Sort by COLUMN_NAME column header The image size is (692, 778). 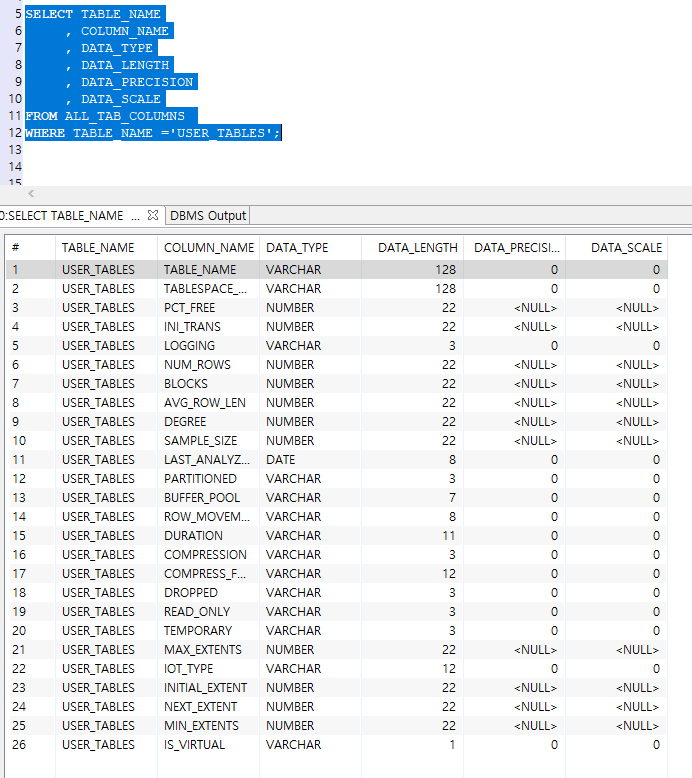(x=209, y=248)
